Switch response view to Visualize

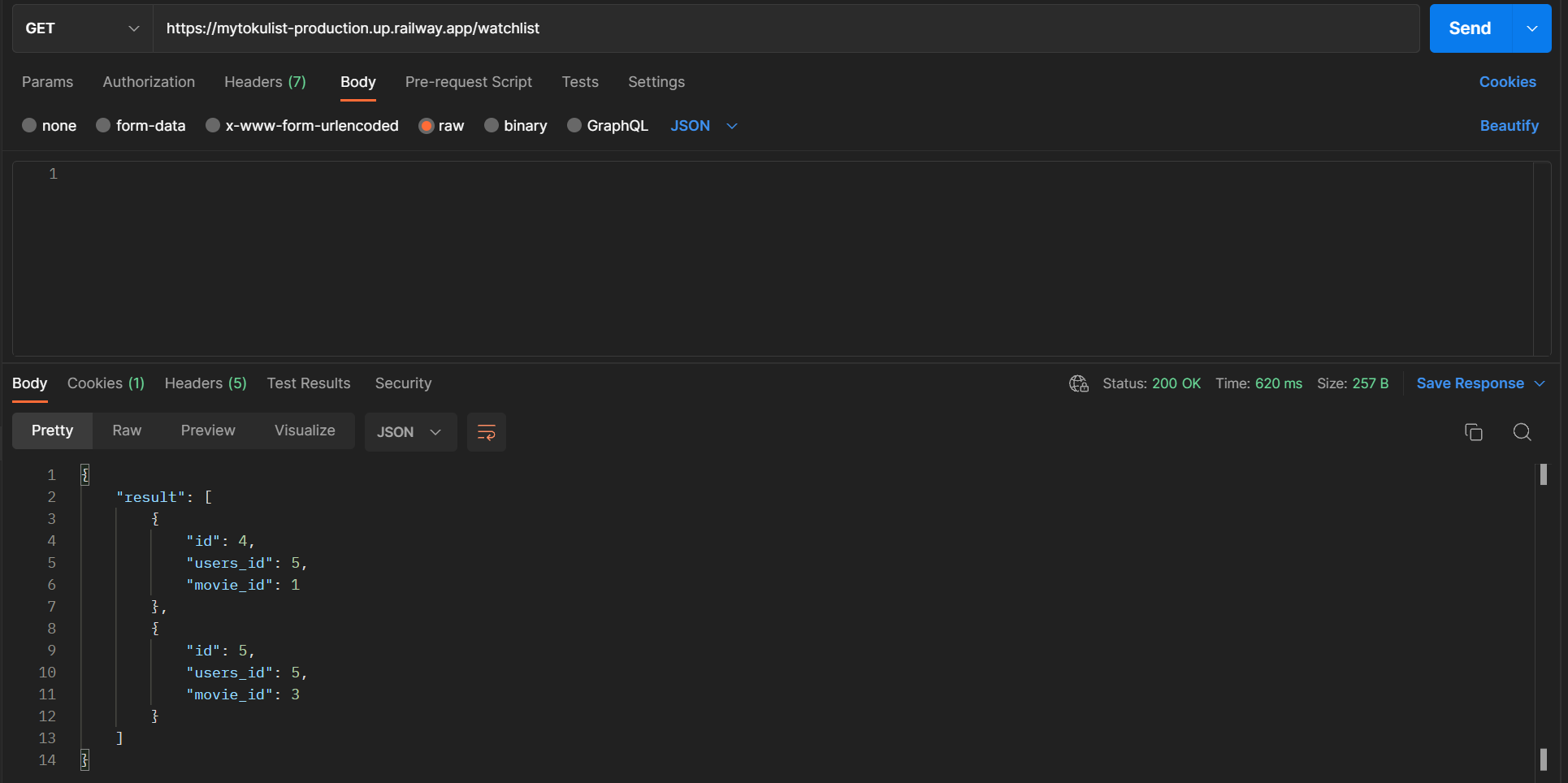(305, 430)
